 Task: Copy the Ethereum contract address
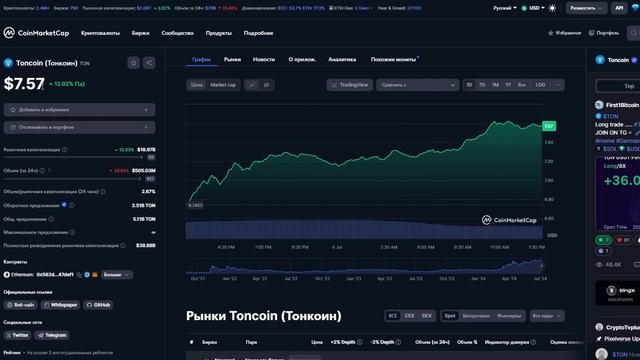79,275
